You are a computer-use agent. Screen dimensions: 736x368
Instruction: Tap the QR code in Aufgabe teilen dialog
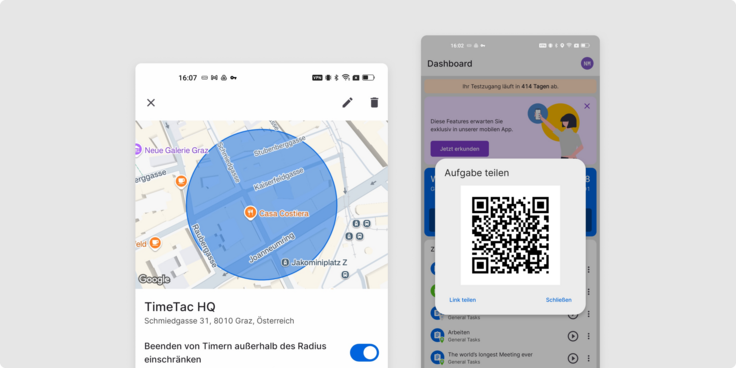point(510,235)
